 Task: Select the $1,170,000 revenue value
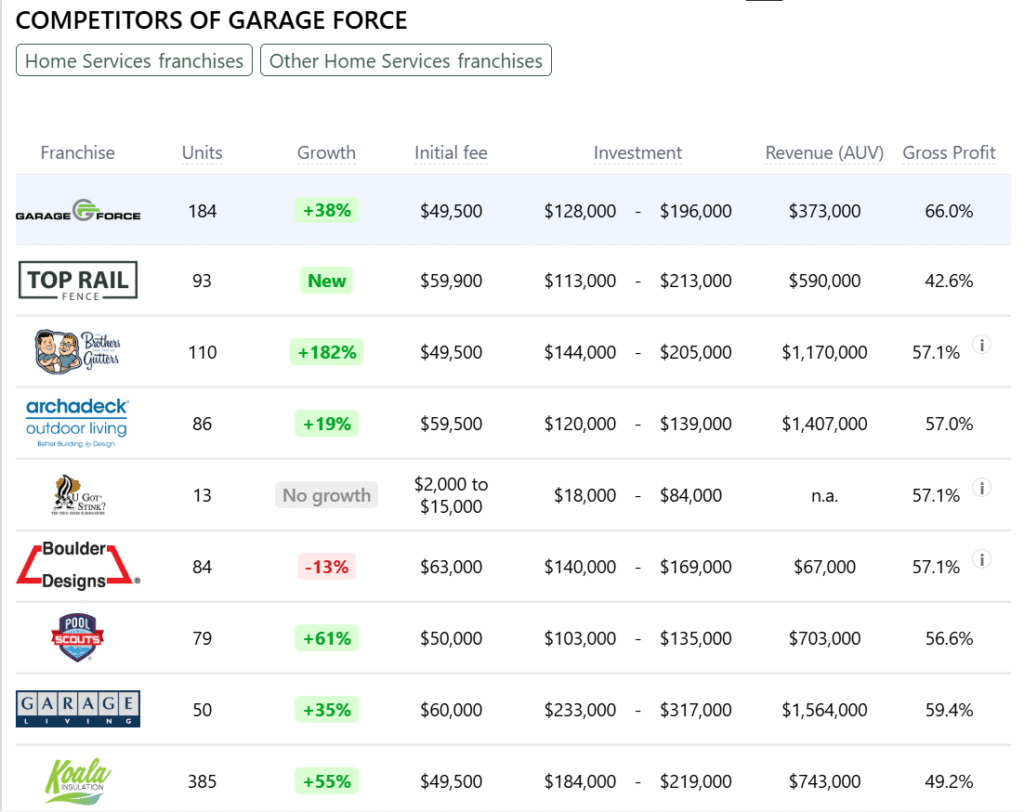click(x=824, y=352)
